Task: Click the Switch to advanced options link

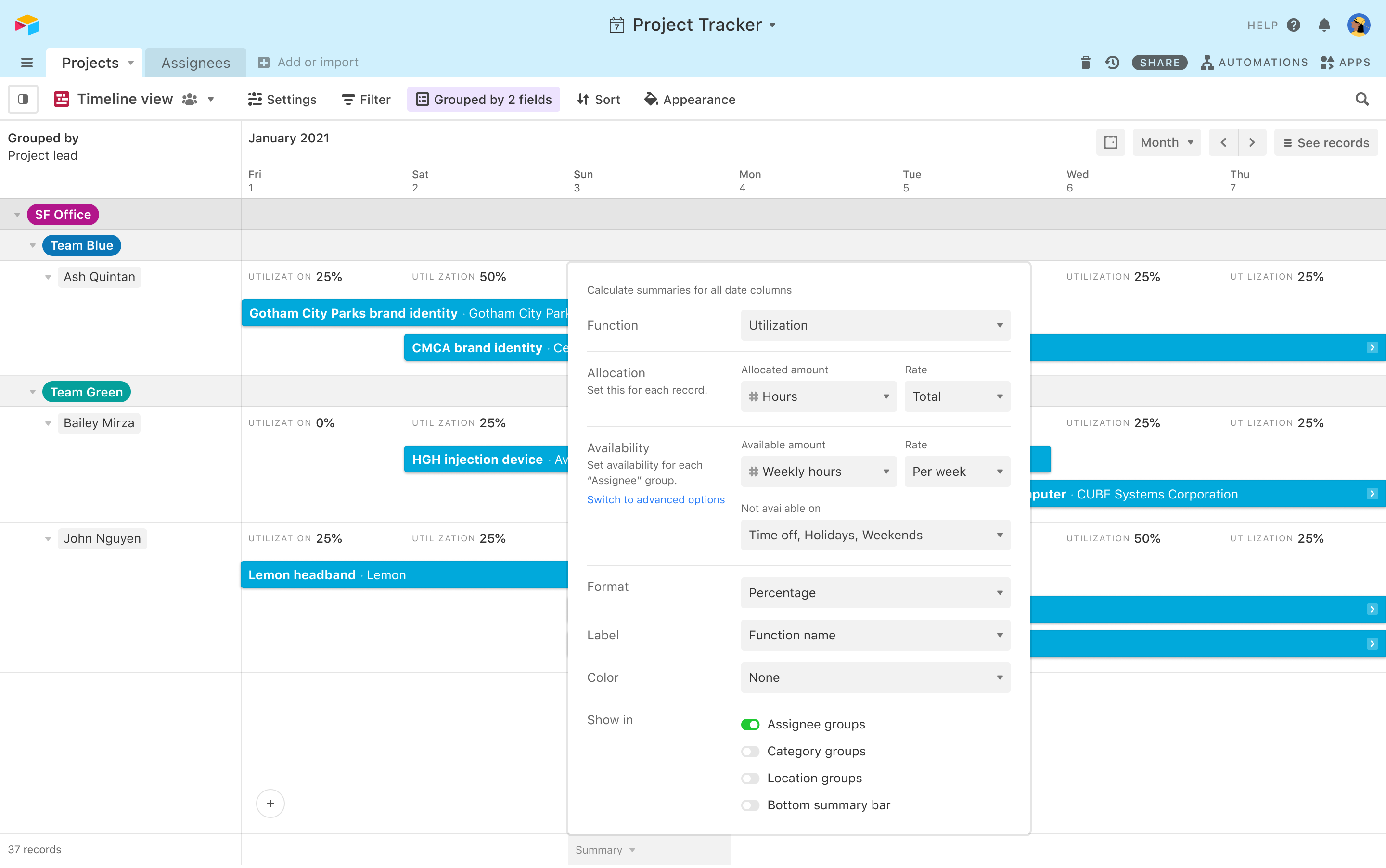Action: pyautogui.click(x=655, y=499)
